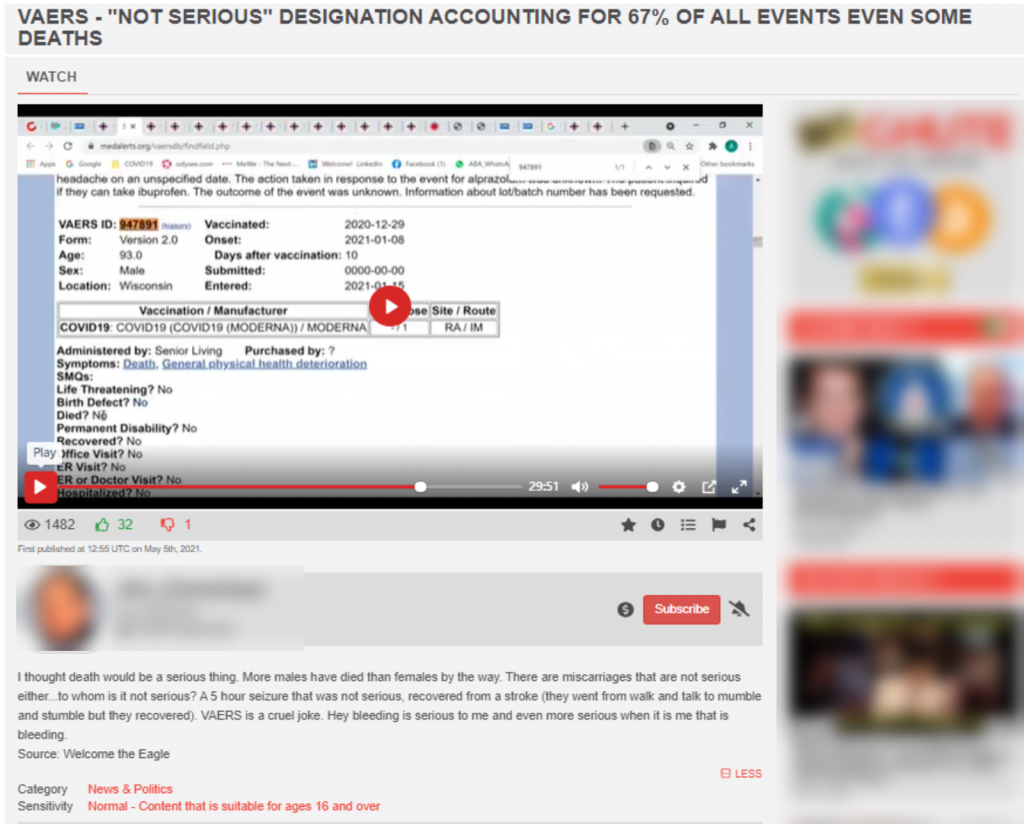Click recorded browser new tab plus
Image resolution: width=1024 pixels, height=824 pixels.
tap(624, 126)
